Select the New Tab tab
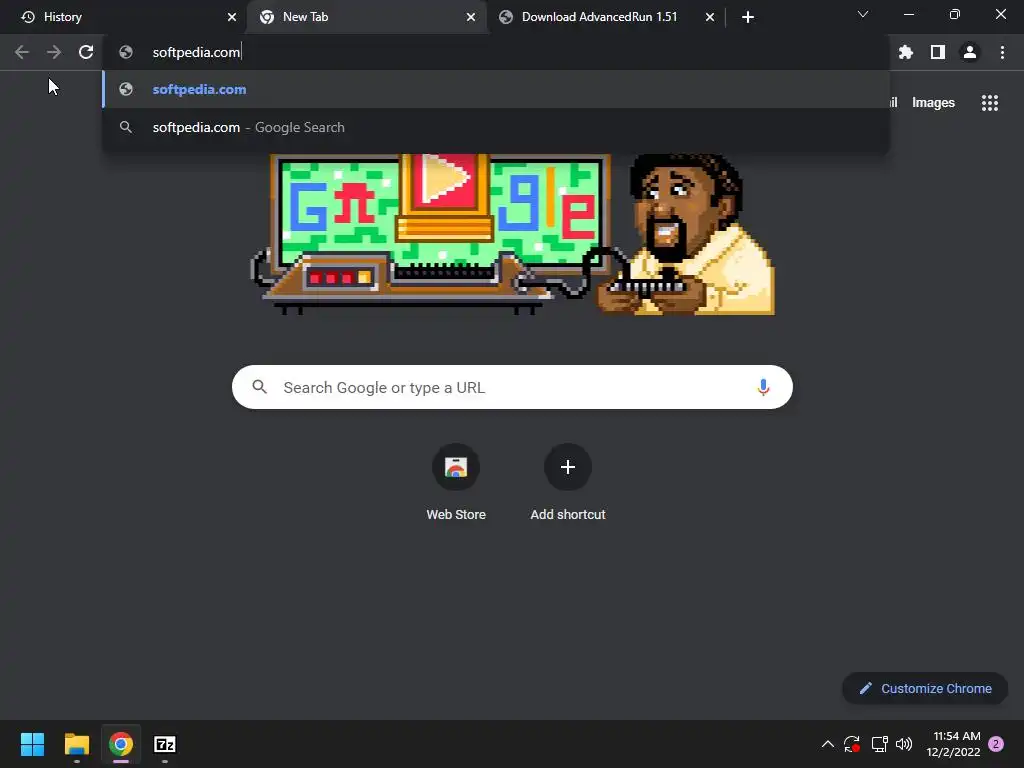 [x=366, y=17]
